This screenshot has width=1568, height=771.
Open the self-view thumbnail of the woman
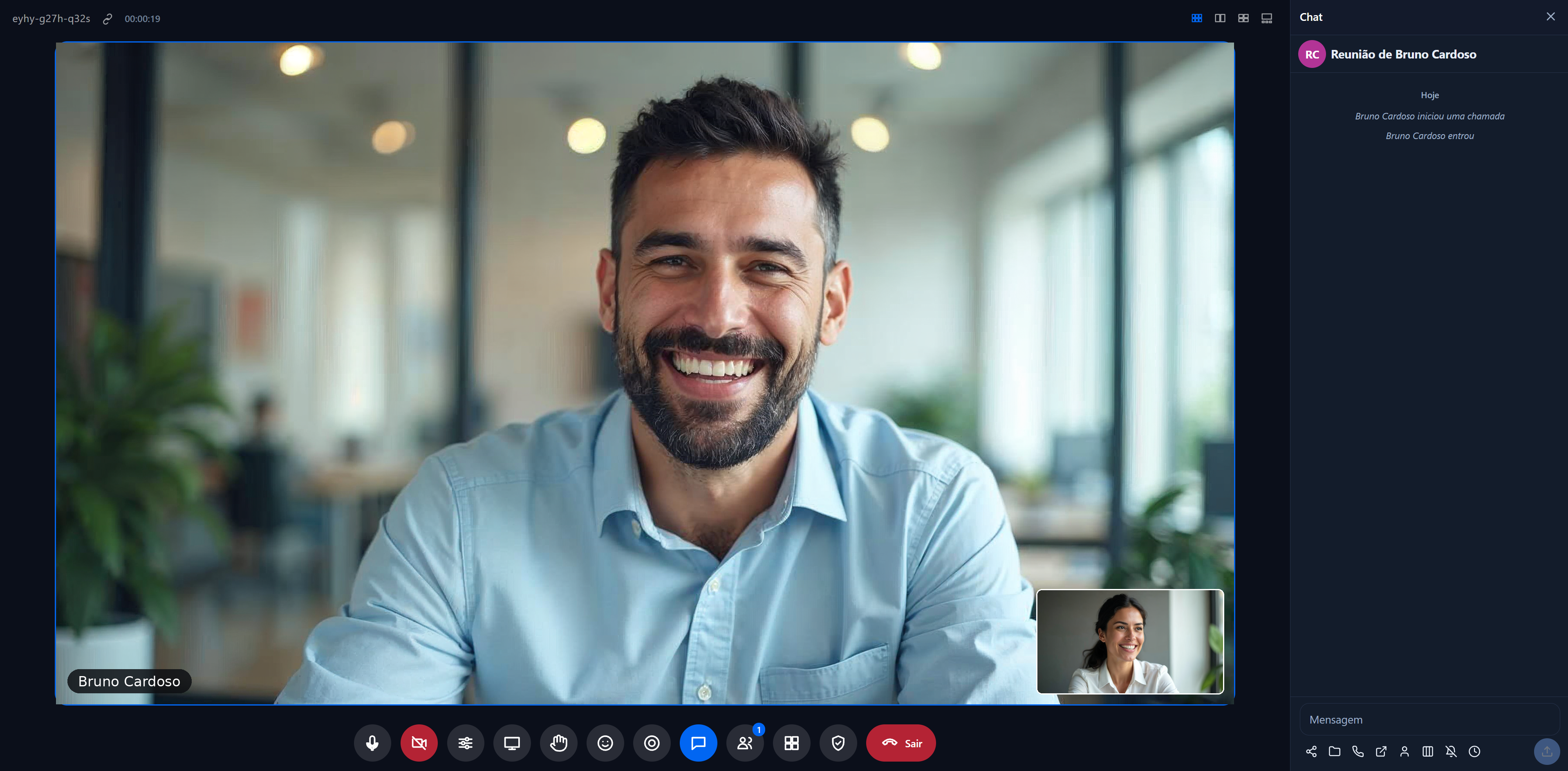1130,641
